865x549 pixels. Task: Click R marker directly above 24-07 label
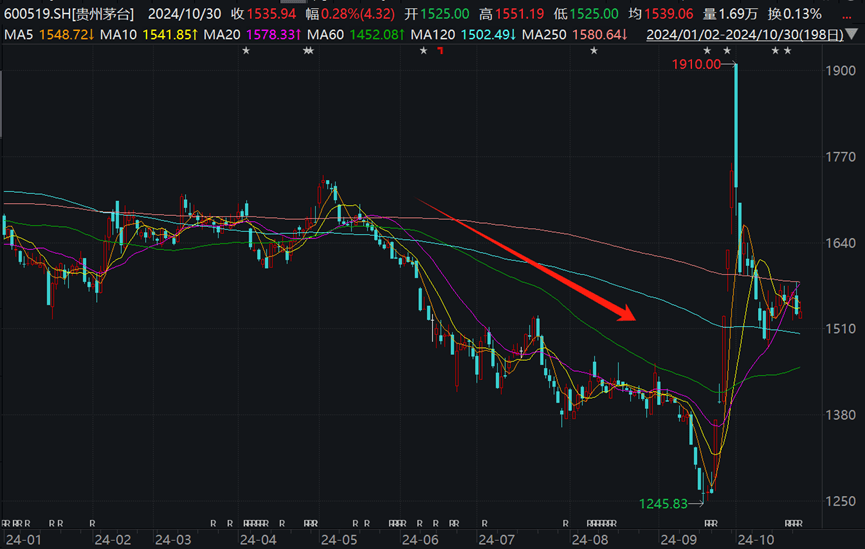pyautogui.click(x=483, y=523)
